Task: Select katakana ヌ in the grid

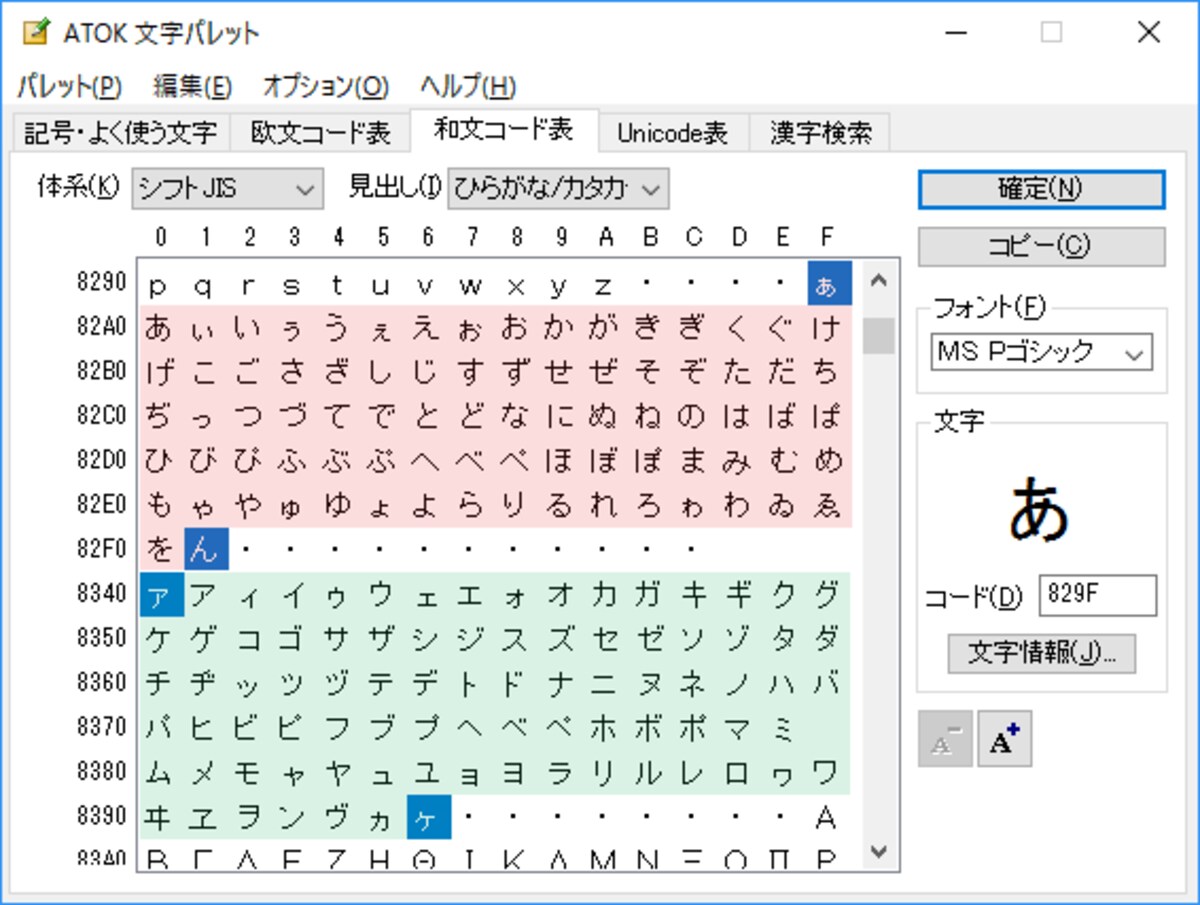Action: pyautogui.click(x=650, y=684)
